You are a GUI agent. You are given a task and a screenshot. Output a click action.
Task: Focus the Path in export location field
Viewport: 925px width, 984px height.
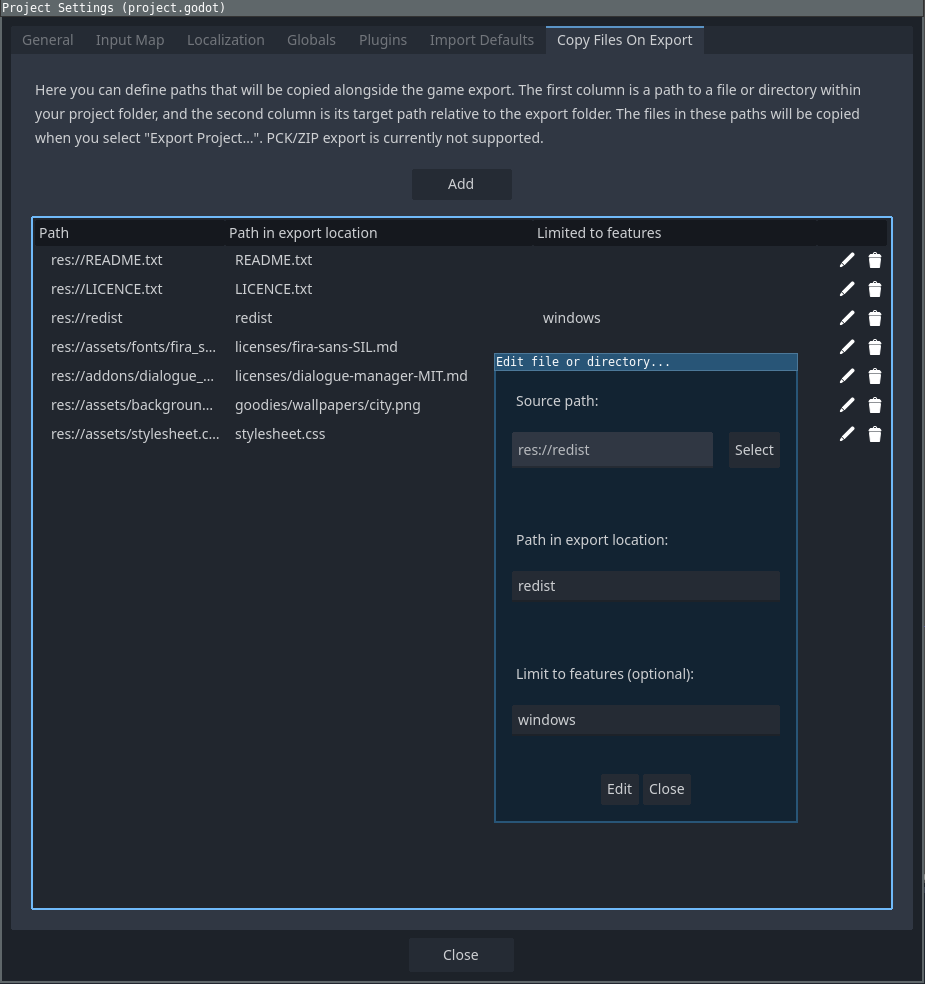pos(646,586)
